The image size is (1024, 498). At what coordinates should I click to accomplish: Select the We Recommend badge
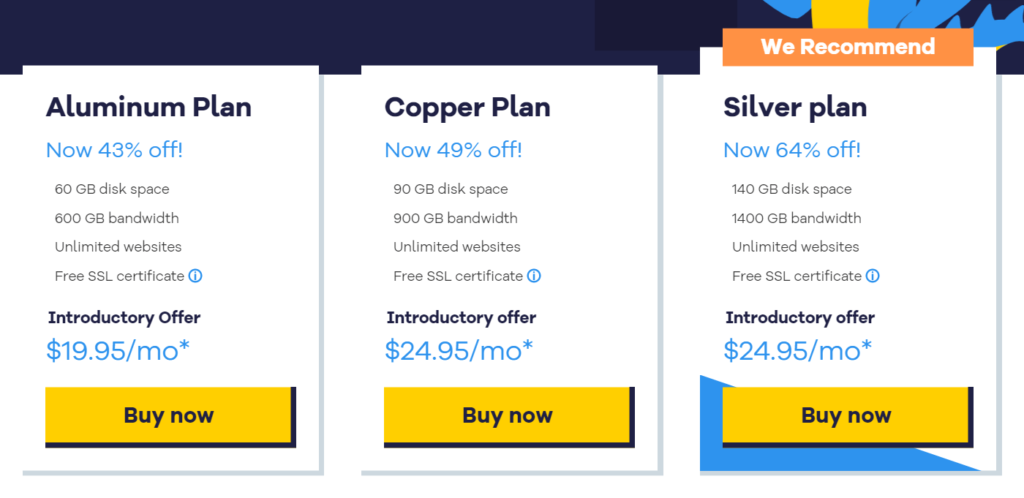click(848, 47)
